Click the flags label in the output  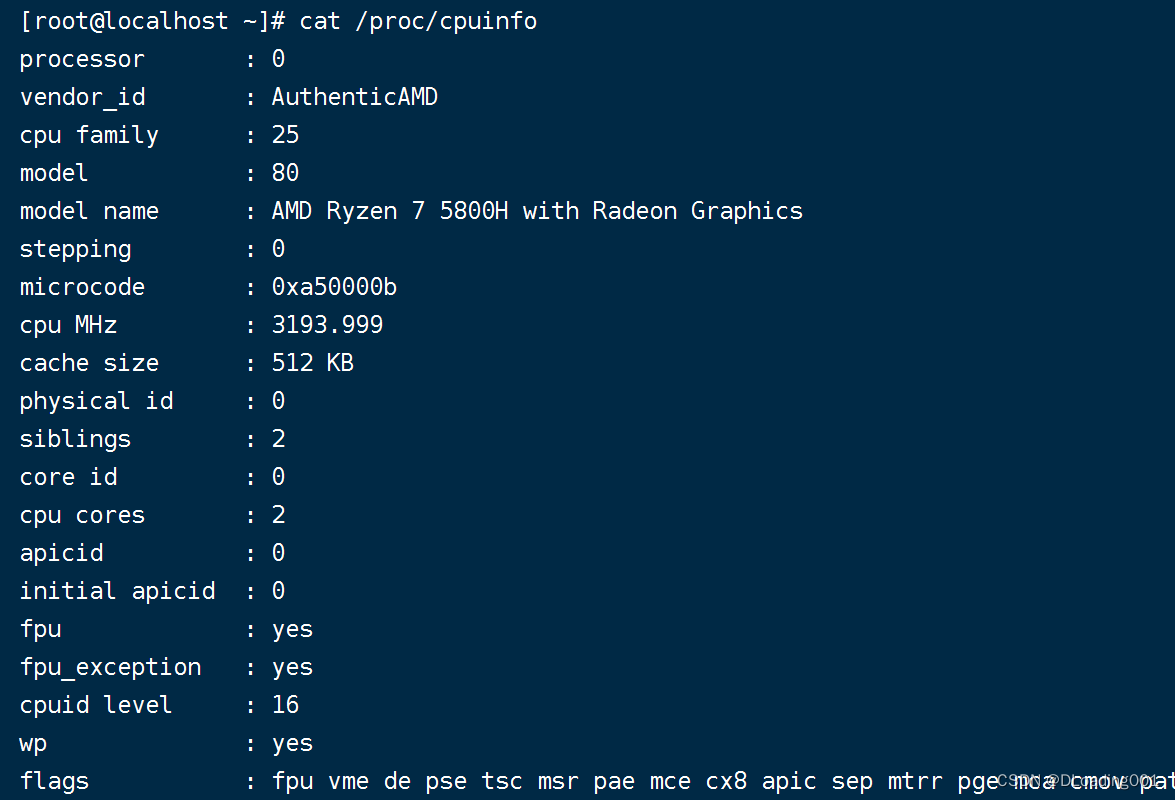click(54, 780)
